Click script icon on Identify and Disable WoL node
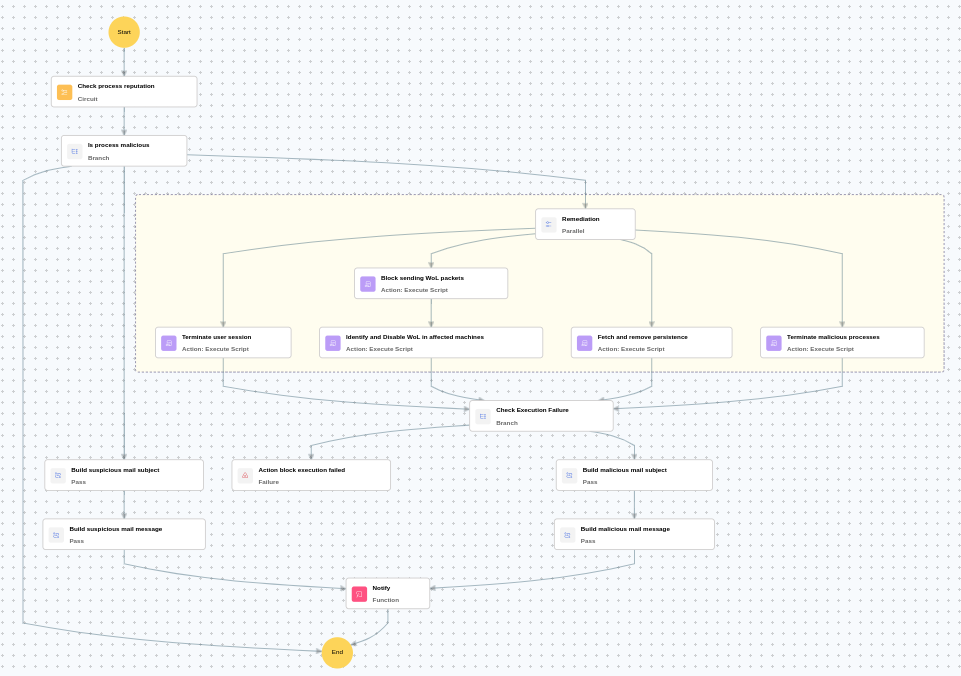This screenshot has height=676, width=961. (333, 343)
